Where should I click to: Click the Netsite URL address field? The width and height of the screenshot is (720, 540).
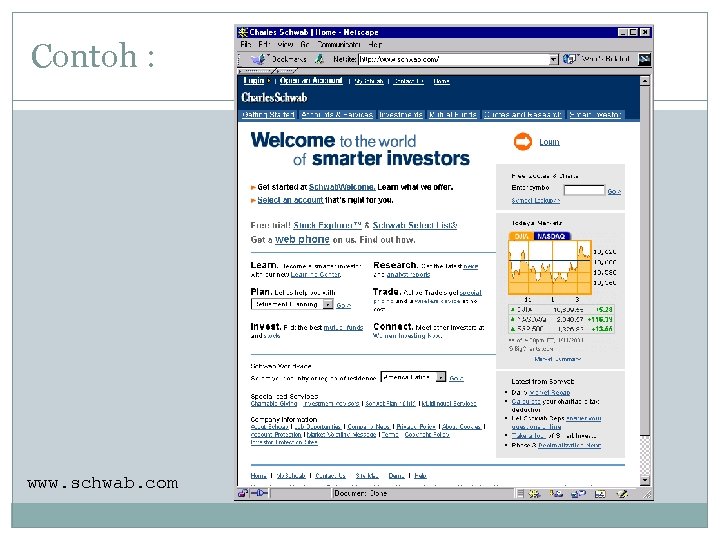(454, 59)
